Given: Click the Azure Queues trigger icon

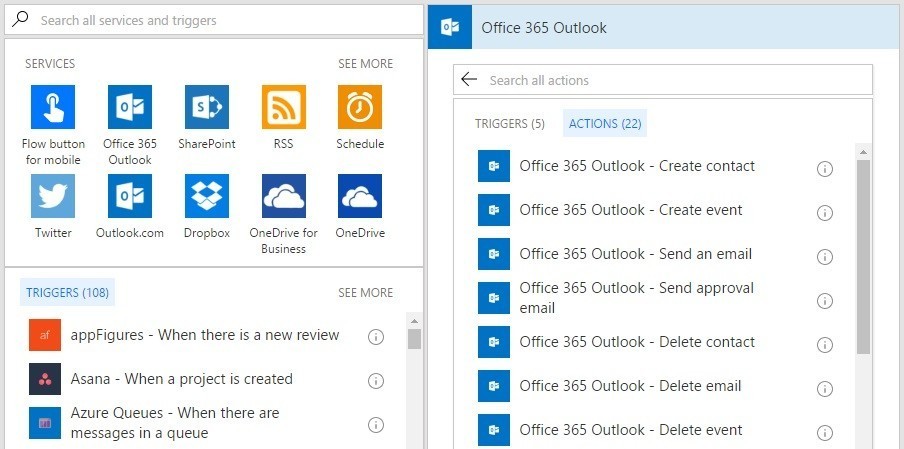Looking at the screenshot, I should pyautogui.click(x=45, y=423).
